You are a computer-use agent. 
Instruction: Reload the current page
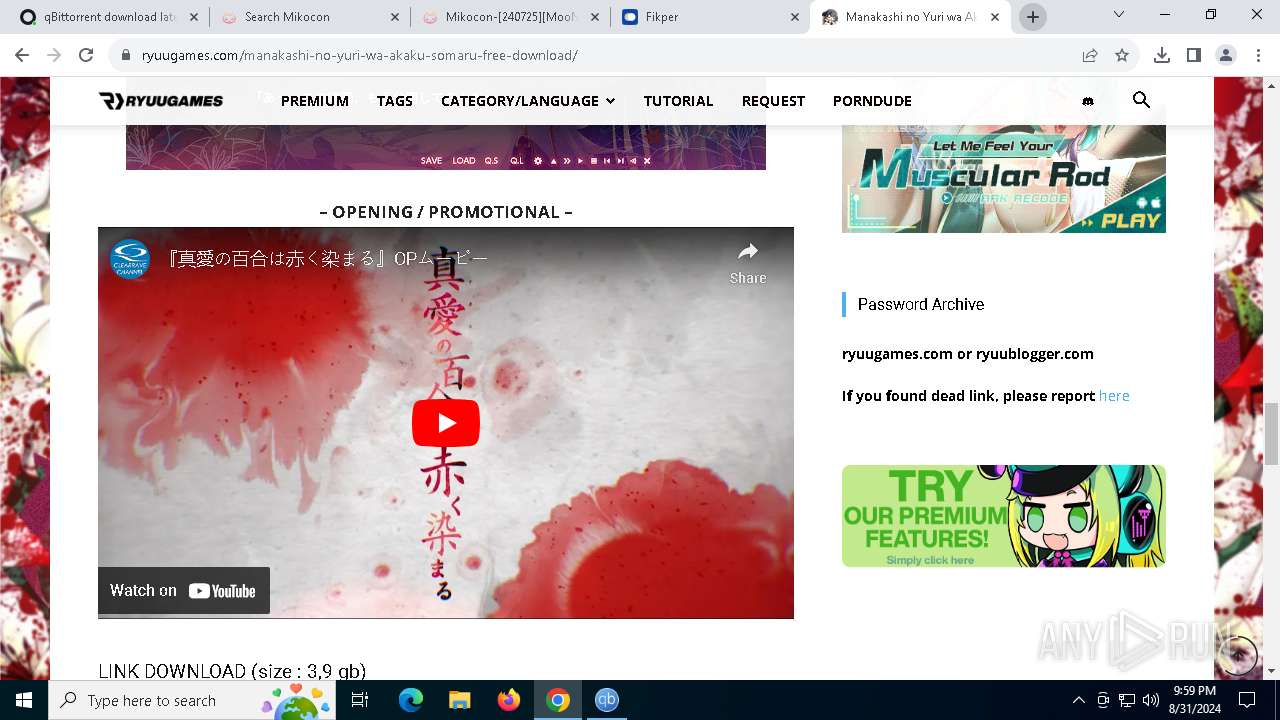coord(86,55)
